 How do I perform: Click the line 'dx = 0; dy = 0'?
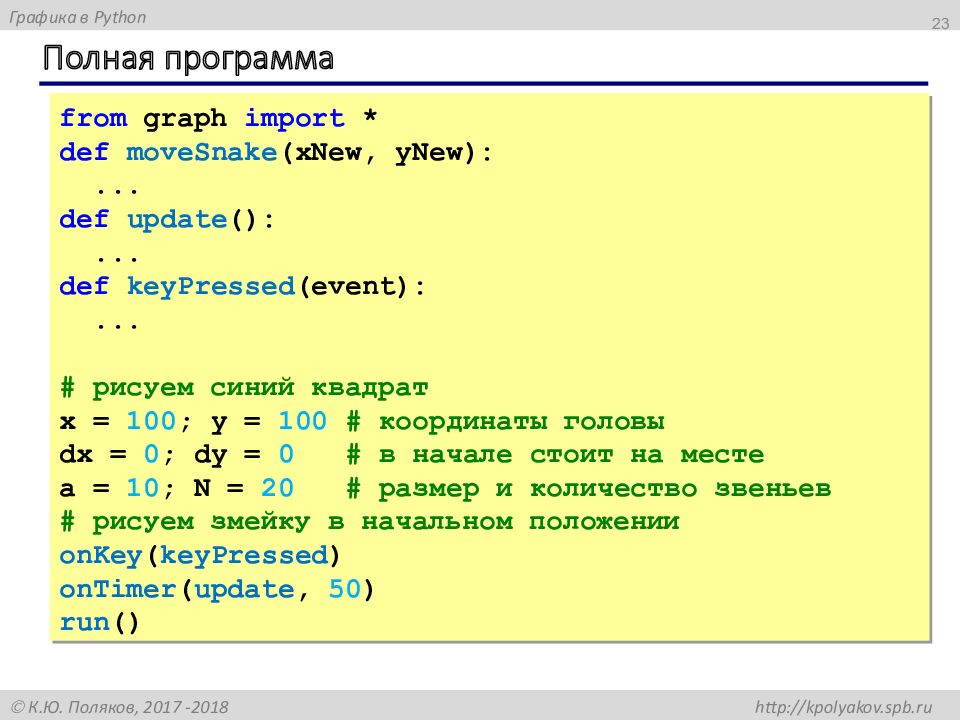[x=176, y=454]
